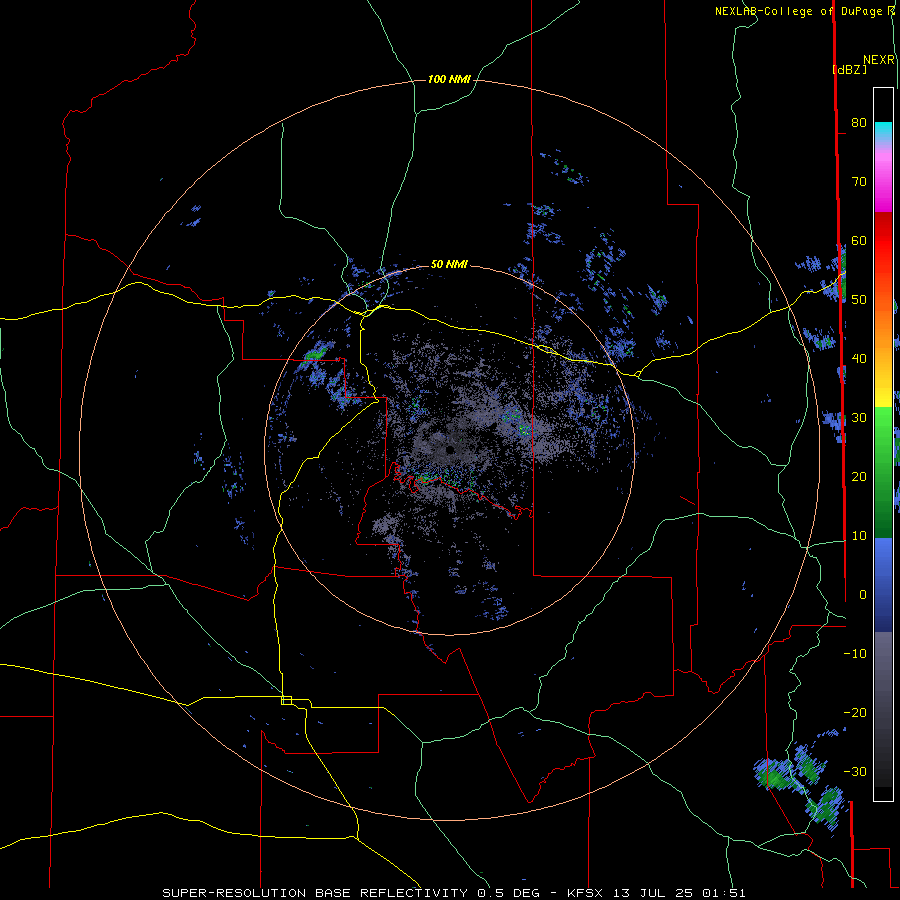Viewport: 900px width, 900px height.
Task: Click the dBZ reflectivity color scale bar
Action: (883, 444)
